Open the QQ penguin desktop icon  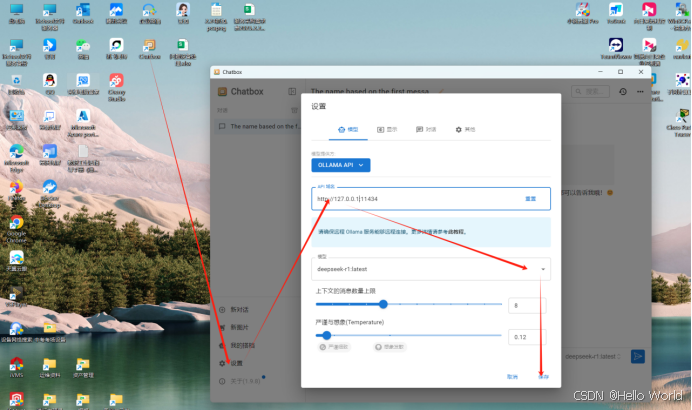tap(49, 84)
